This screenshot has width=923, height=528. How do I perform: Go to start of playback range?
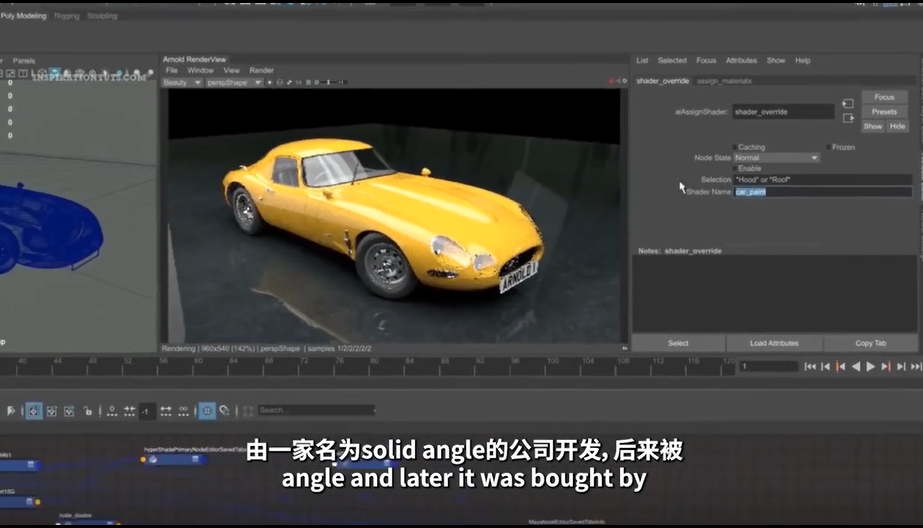coord(810,367)
